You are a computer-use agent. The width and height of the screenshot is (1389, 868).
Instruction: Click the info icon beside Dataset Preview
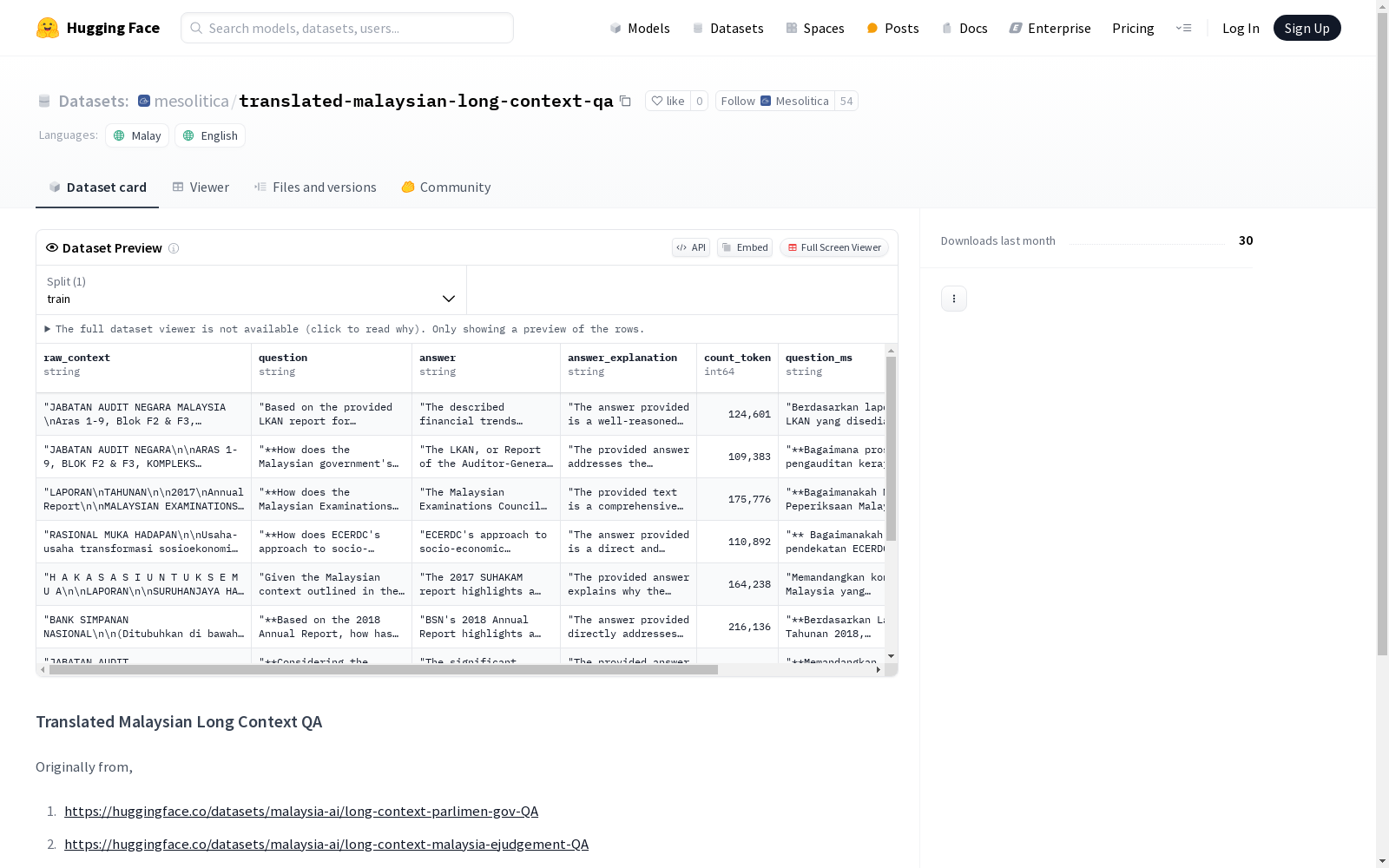[x=174, y=248]
